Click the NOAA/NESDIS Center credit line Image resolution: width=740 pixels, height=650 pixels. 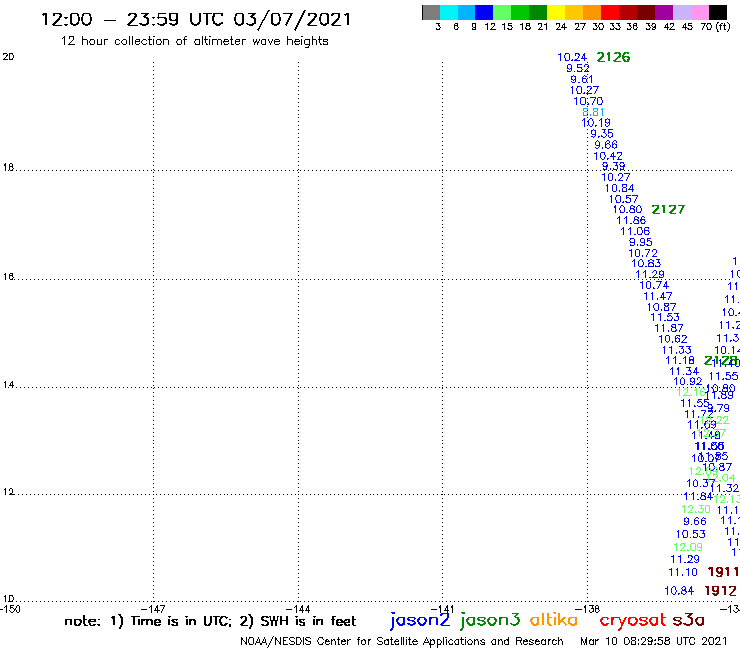click(402, 642)
